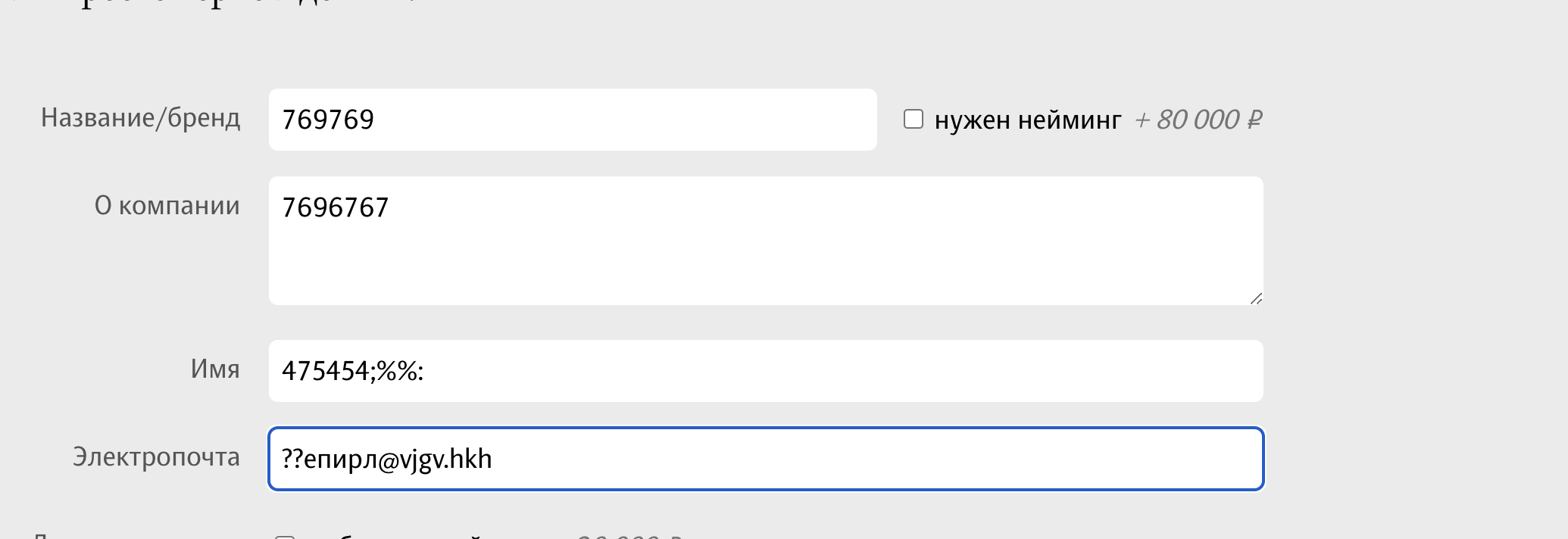This screenshot has width=1568, height=539.
Task: Click the Электропочта field label
Action: point(156,457)
